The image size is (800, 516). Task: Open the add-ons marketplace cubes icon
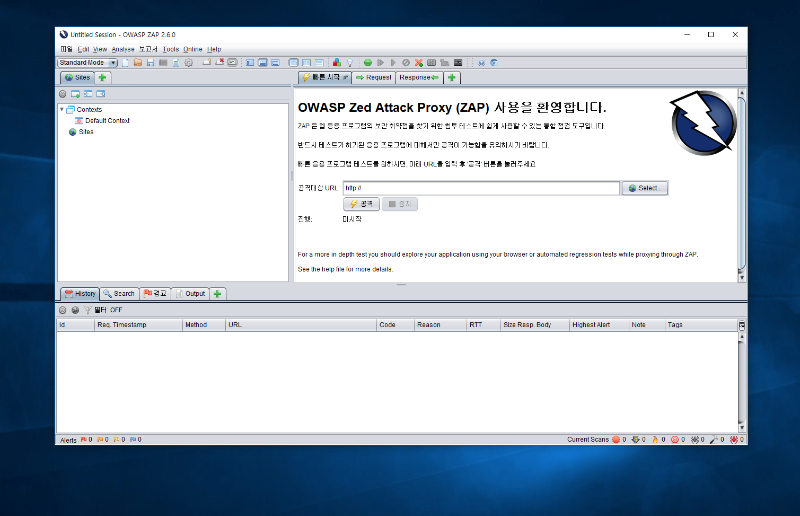click(337, 63)
